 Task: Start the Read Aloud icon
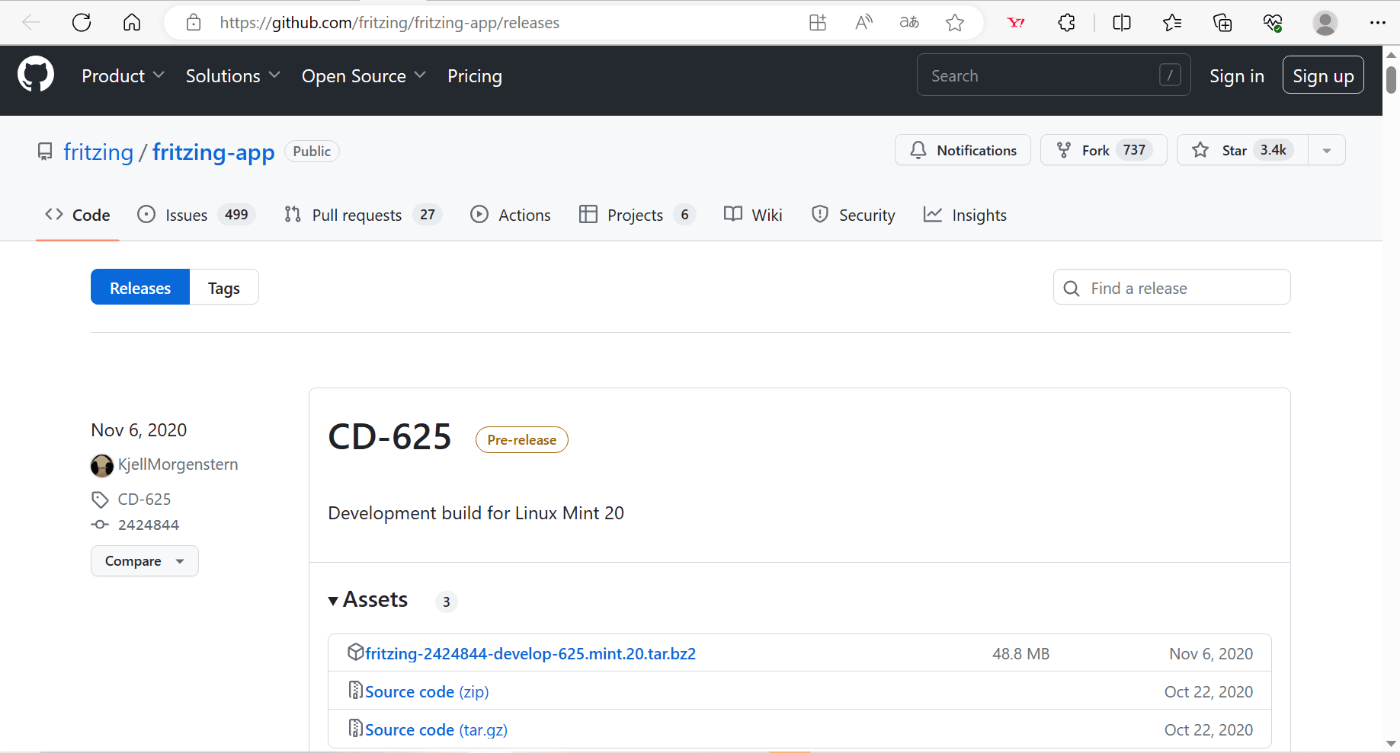[x=864, y=22]
